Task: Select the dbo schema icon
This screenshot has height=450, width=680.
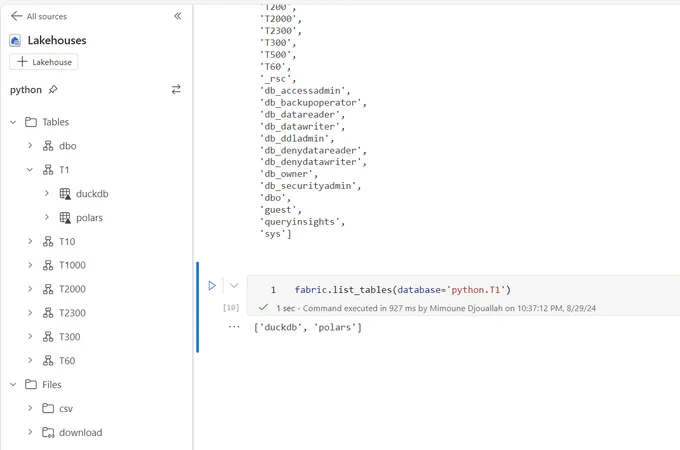Action: click(48, 146)
